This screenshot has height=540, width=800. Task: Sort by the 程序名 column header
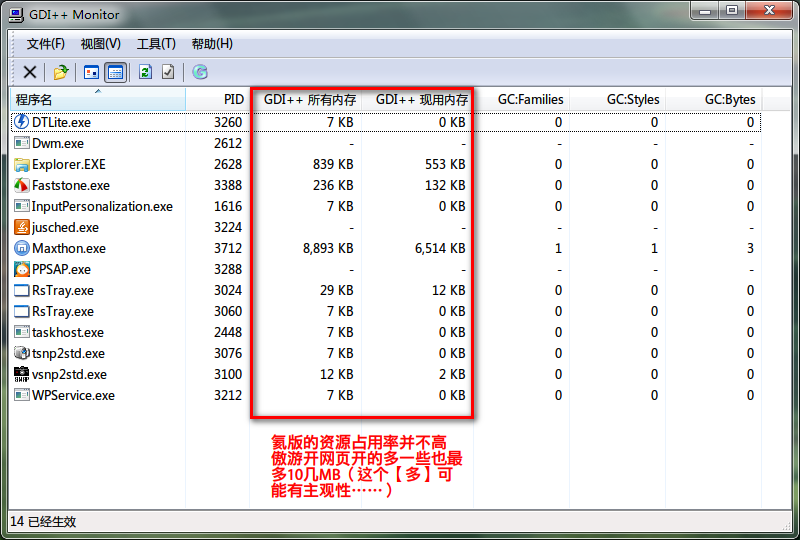pyautogui.click(x=98, y=99)
